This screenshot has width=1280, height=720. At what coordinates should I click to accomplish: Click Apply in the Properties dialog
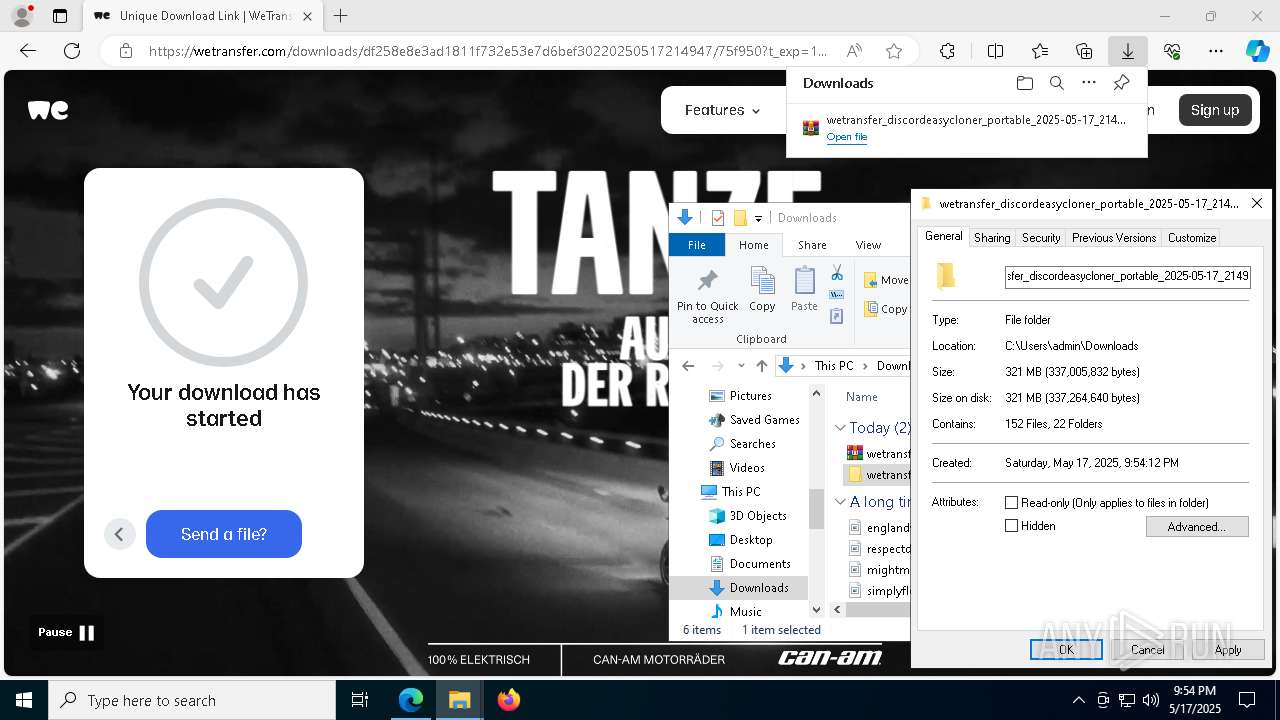click(1228, 649)
